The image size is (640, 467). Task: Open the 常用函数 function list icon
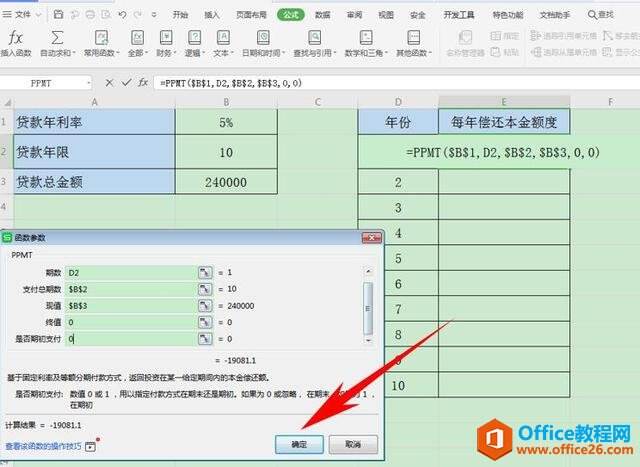tap(101, 38)
